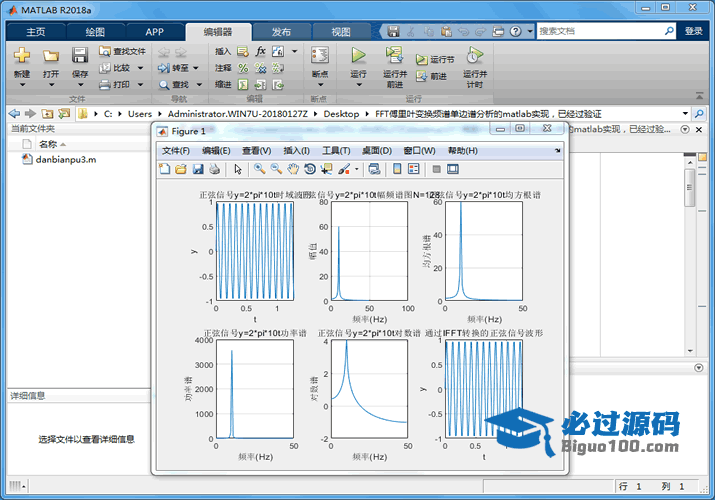The image size is (715, 500).
Task: Click 查找文件 (Find Files) in the ribbon
Action: pyautogui.click(x=123, y=52)
